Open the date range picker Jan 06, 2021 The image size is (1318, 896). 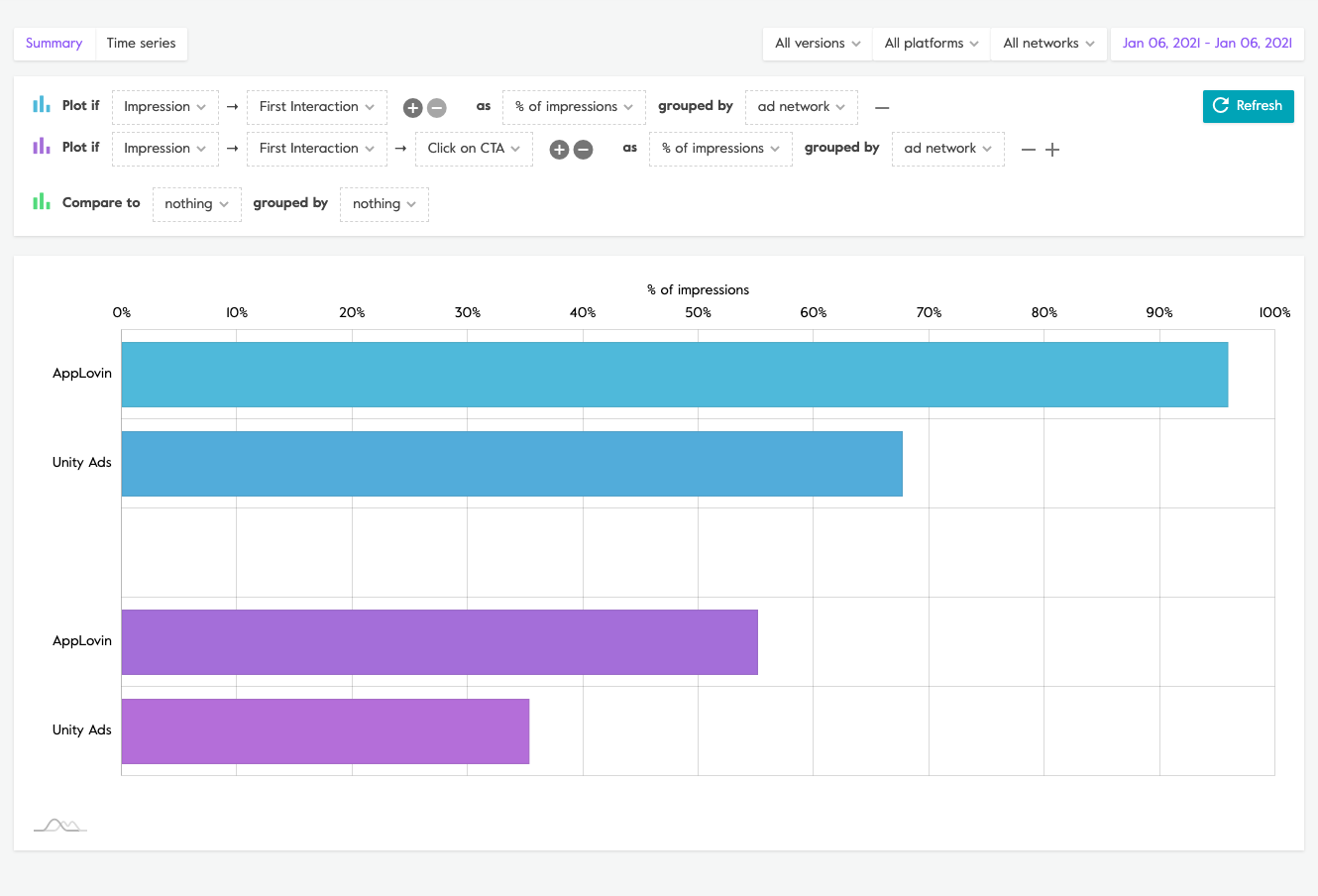[x=1207, y=44]
